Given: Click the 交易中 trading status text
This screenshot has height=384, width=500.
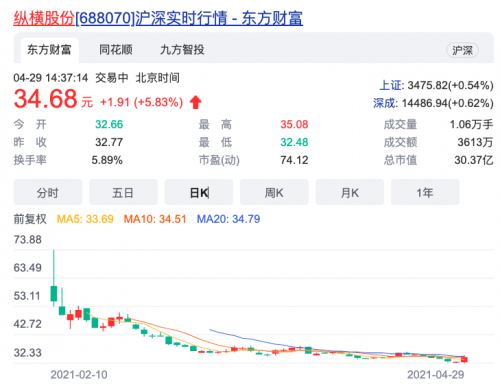Looking at the screenshot, I should point(112,78).
